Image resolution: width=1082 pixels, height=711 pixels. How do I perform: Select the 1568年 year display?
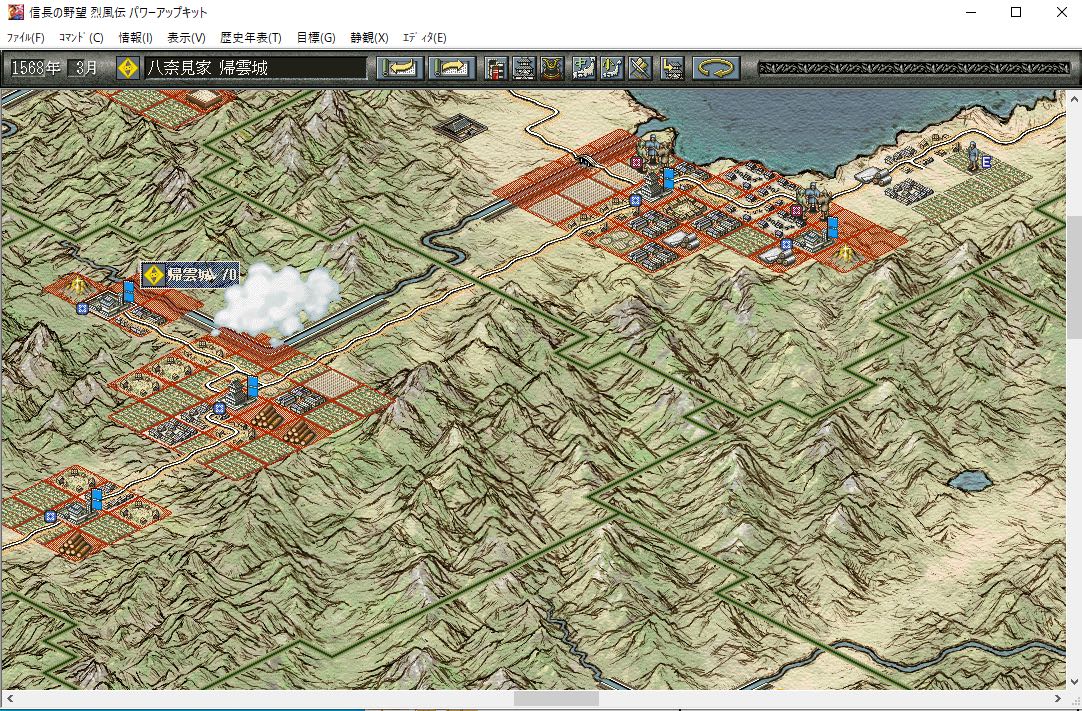[36, 68]
